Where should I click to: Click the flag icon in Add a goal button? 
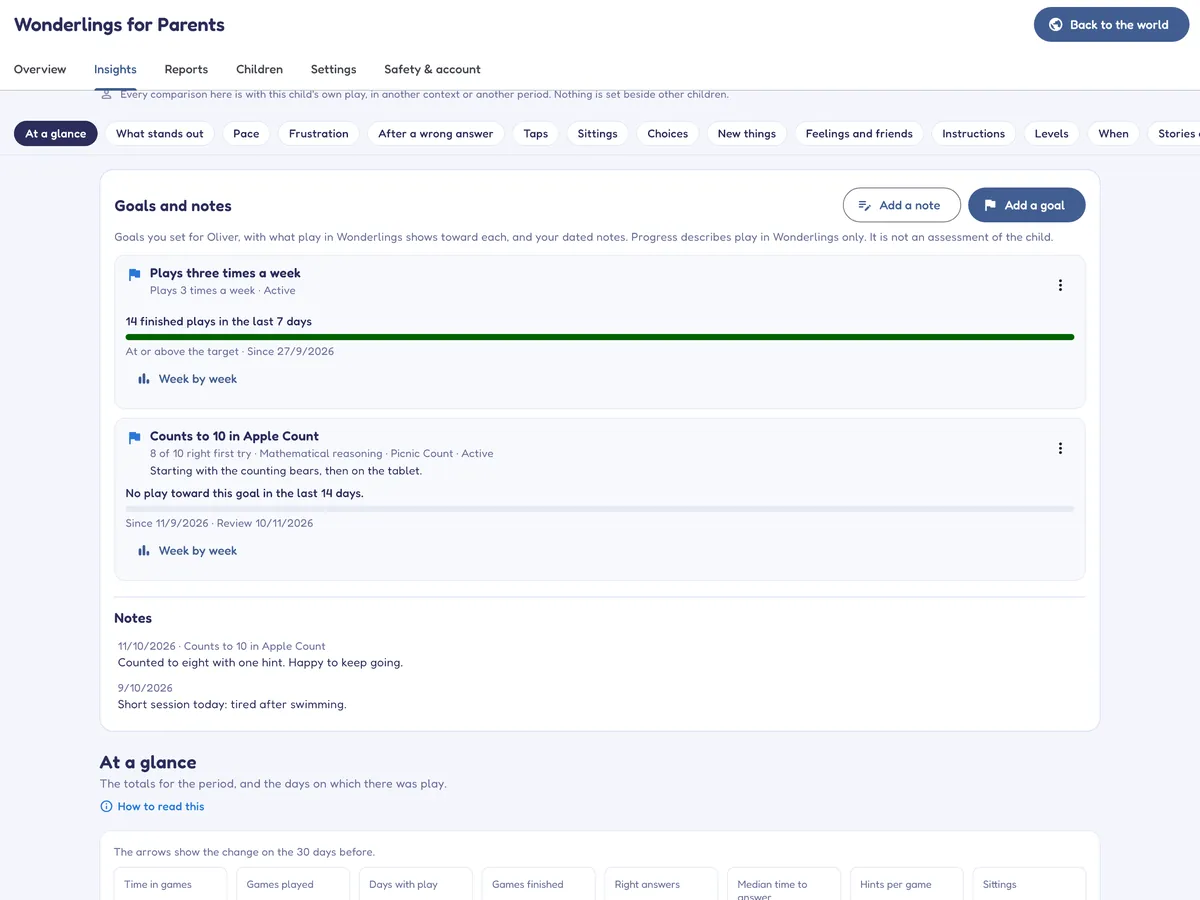point(990,205)
